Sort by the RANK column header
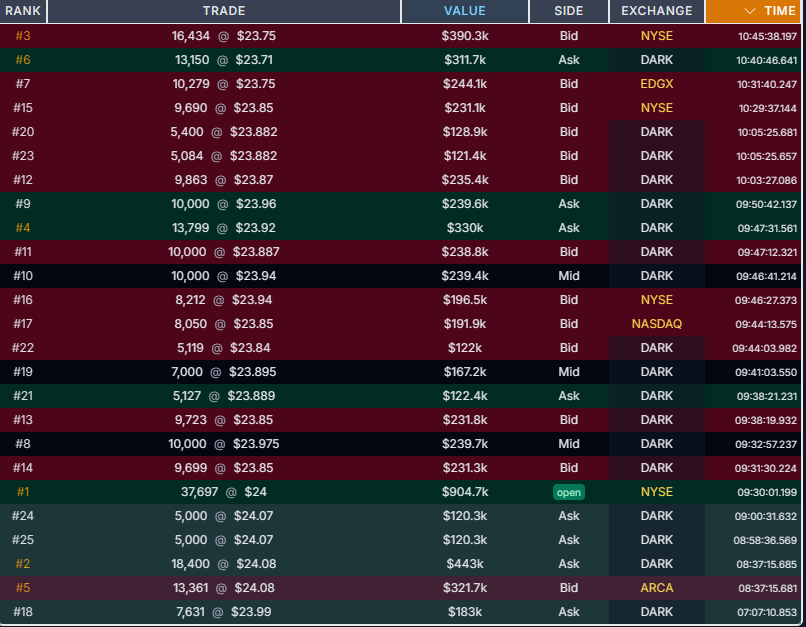The image size is (806, 627). (x=23, y=11)
